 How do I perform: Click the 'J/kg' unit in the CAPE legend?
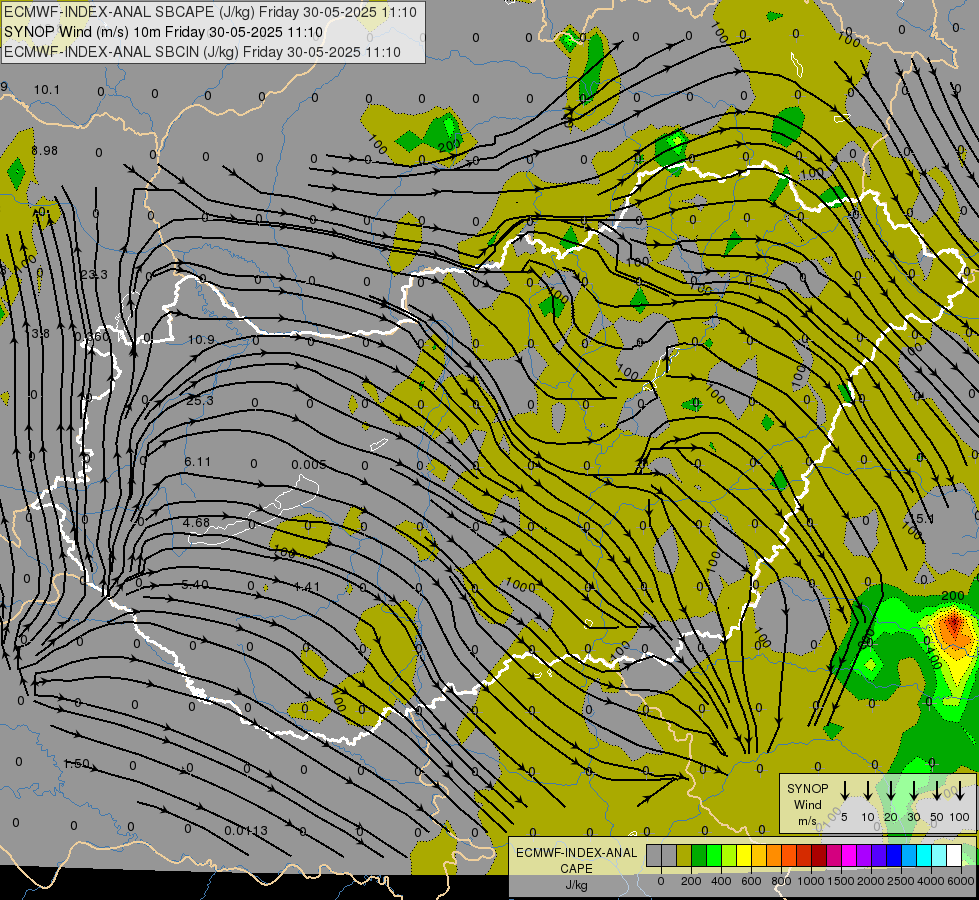[x=576, y=885]
